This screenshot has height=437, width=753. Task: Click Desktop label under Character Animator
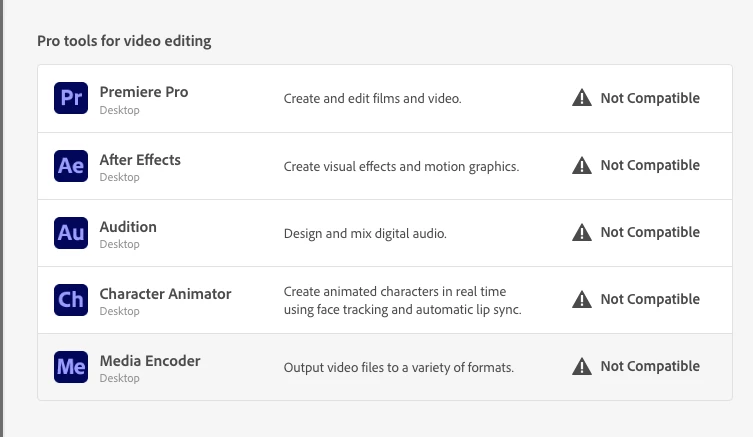tap(120, 311)
